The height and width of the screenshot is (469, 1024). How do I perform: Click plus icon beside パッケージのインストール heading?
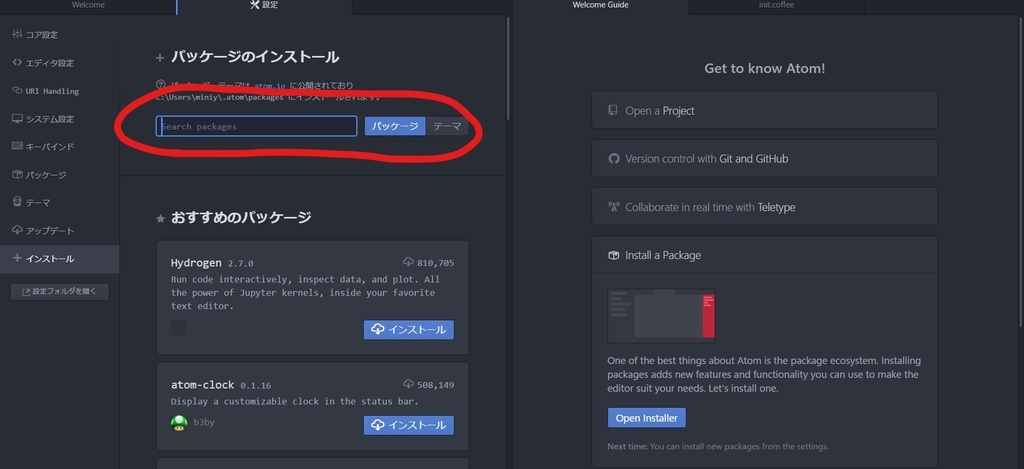(160, 58)
